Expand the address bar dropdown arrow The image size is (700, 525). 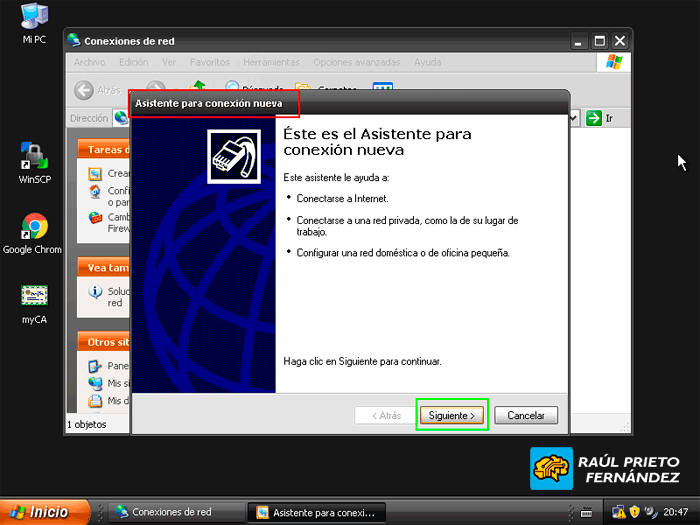pos(574,118)
